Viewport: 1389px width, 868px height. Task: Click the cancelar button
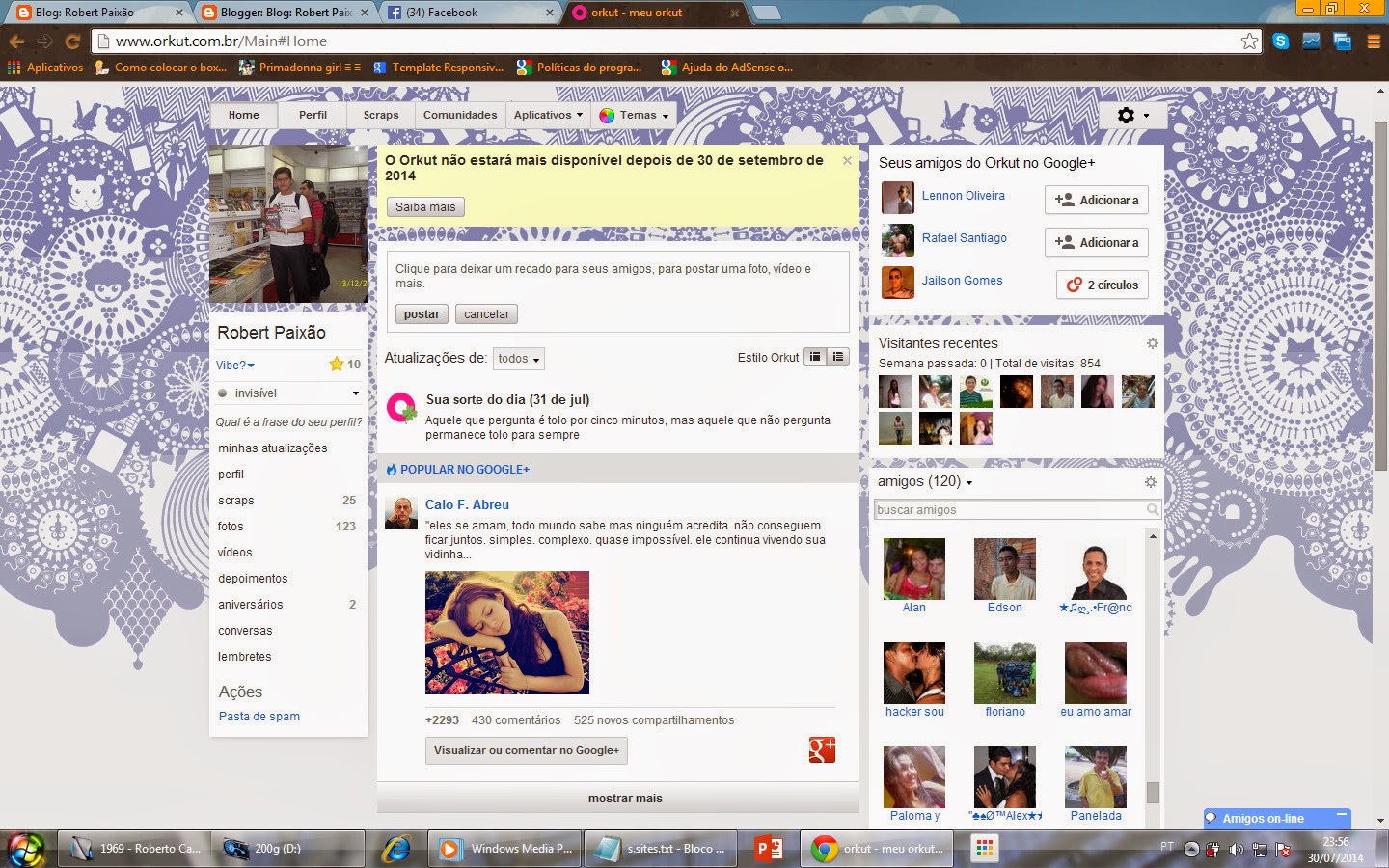(x=486, y=313)
